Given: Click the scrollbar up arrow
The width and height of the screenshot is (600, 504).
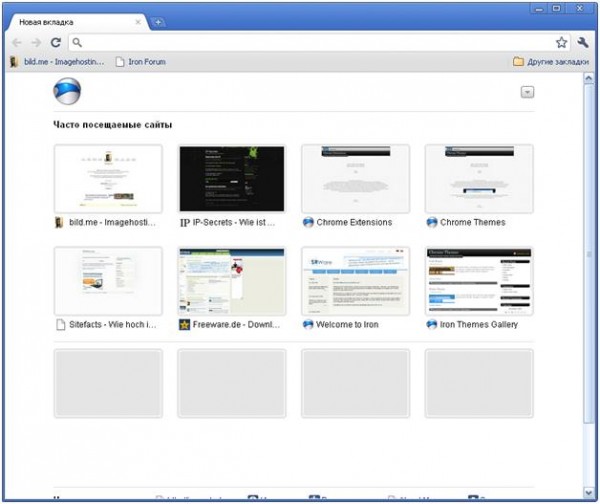Looking at the screenshot, I should 589,78.
